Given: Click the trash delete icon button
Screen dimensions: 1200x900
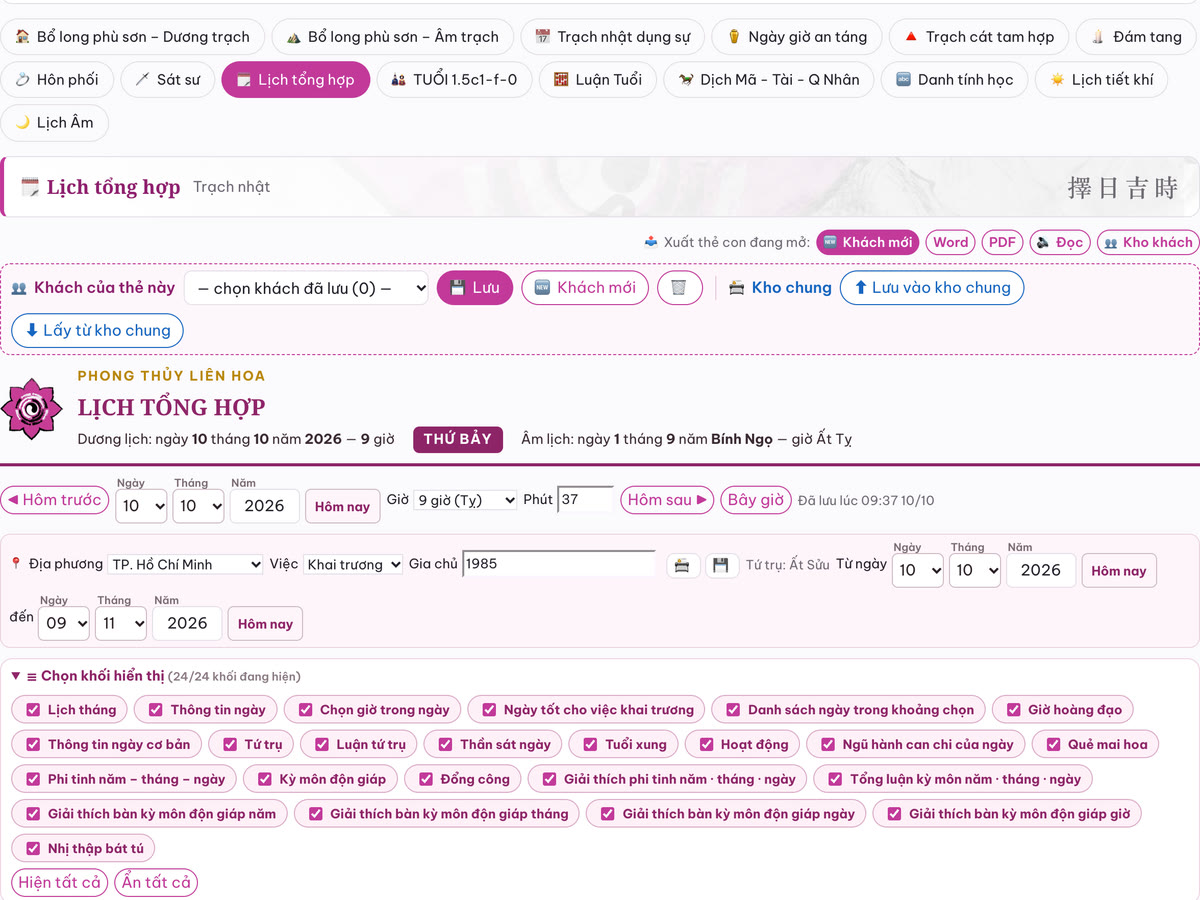Looking at the screenshot, I should point(679,288).
